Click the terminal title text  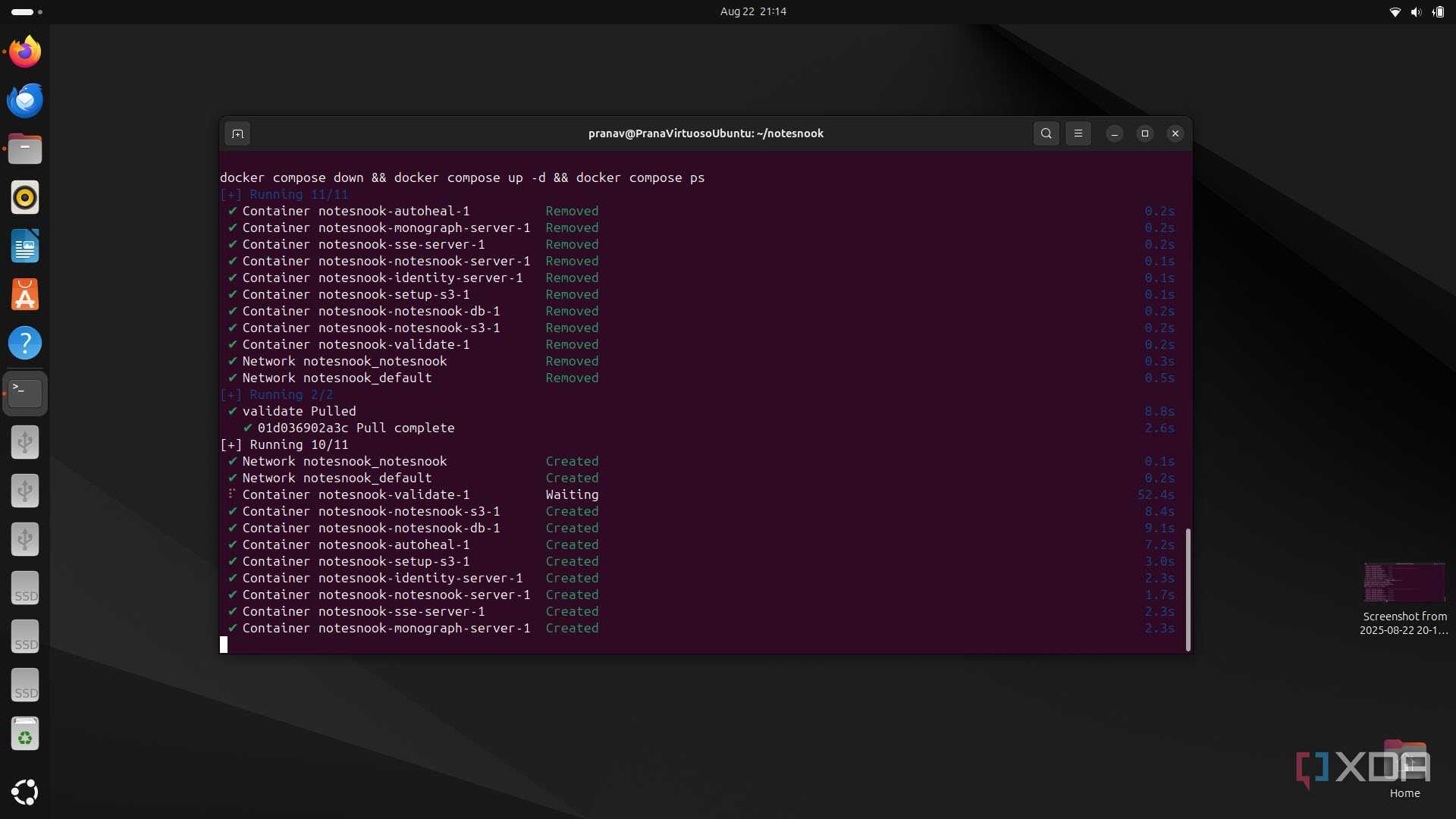pos(705,133)
